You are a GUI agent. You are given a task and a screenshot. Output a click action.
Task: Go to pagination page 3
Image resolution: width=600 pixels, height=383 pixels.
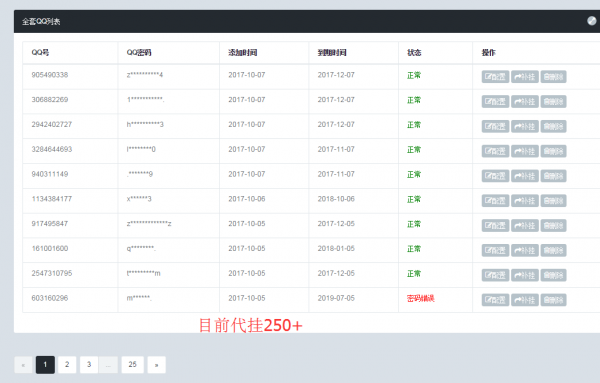point(89,365)
